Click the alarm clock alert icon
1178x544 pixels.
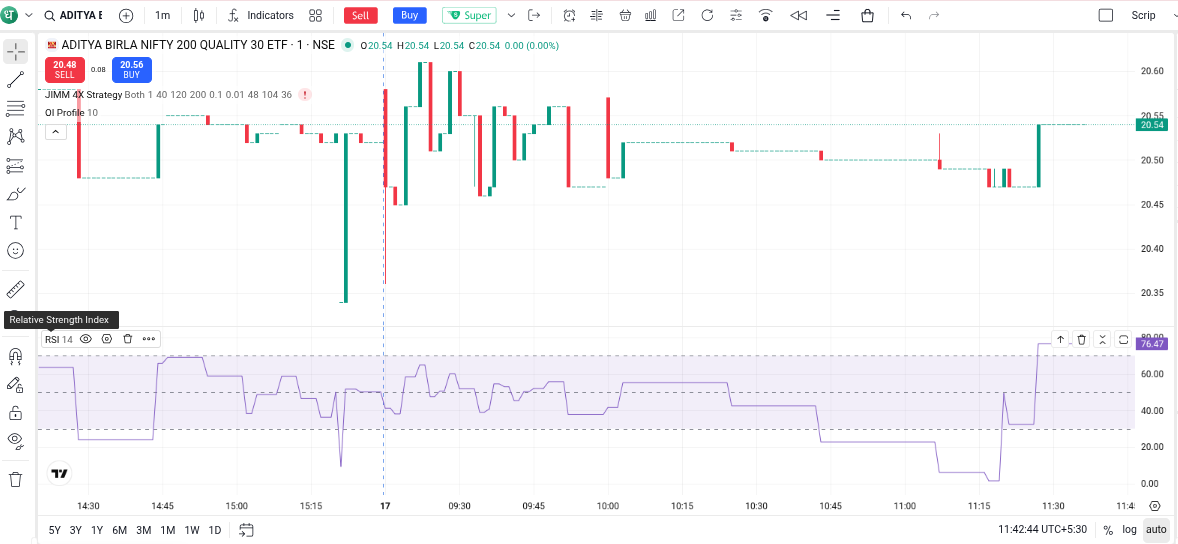pyautogui.click(x=569, y=15)
